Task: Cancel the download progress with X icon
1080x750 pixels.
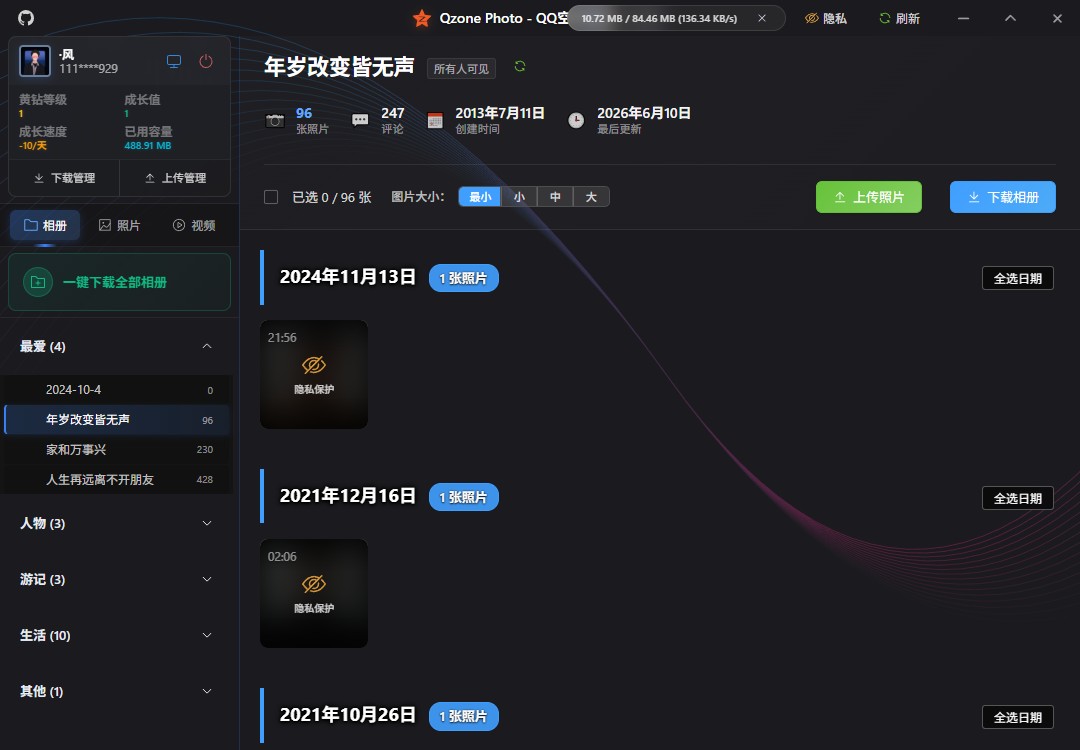Action: tap(762, 19)
